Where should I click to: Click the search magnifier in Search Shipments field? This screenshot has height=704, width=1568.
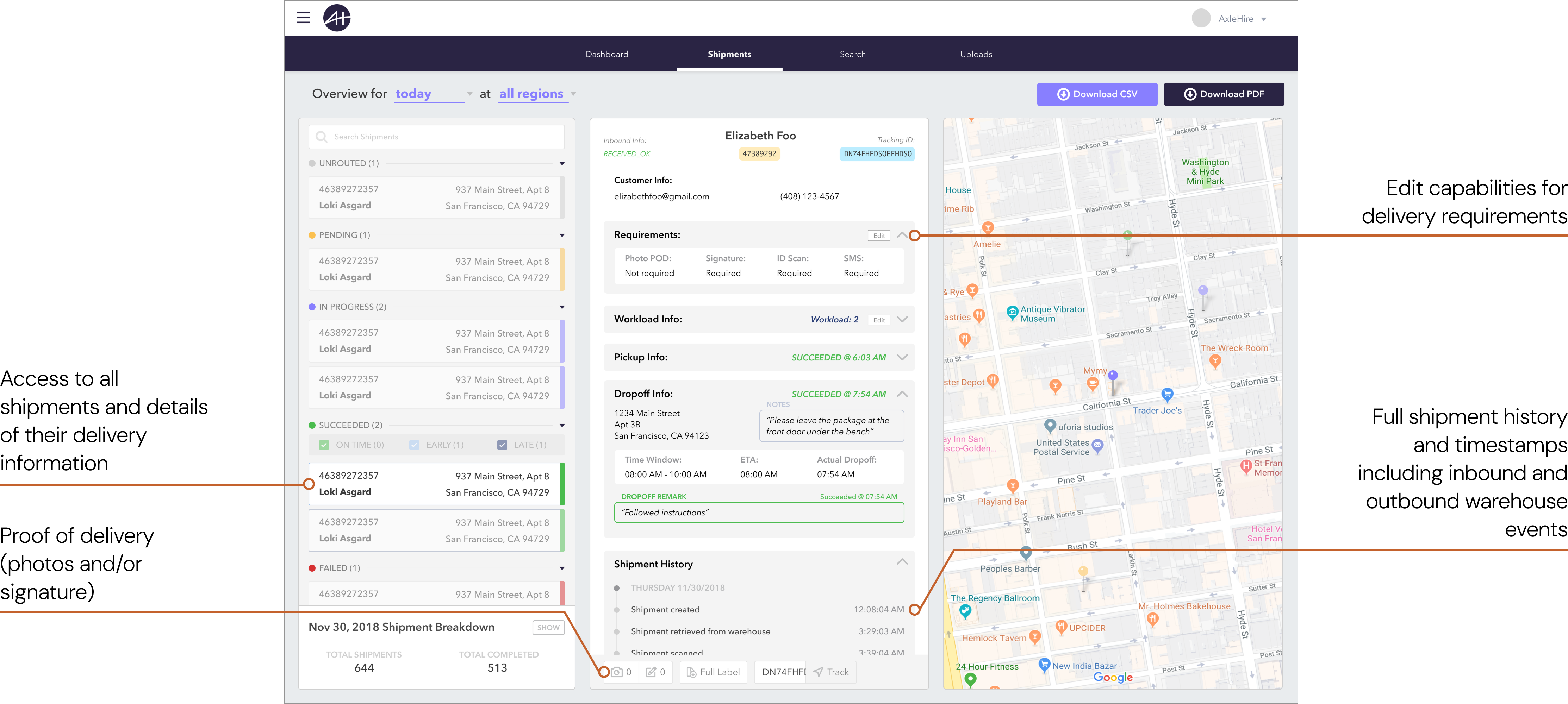[322, 136]
